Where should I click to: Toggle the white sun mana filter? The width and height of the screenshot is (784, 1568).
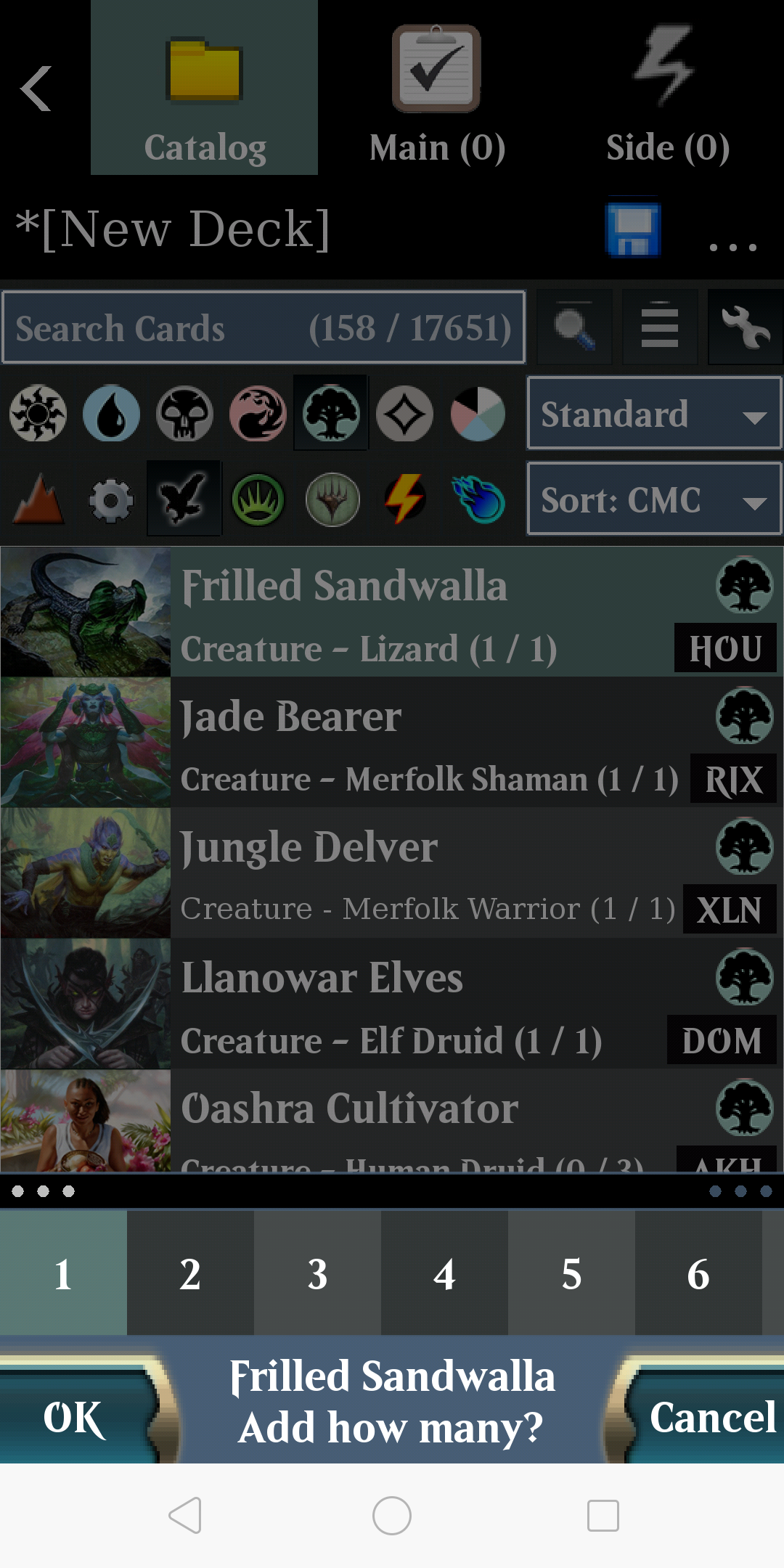[x=38, y=414]
